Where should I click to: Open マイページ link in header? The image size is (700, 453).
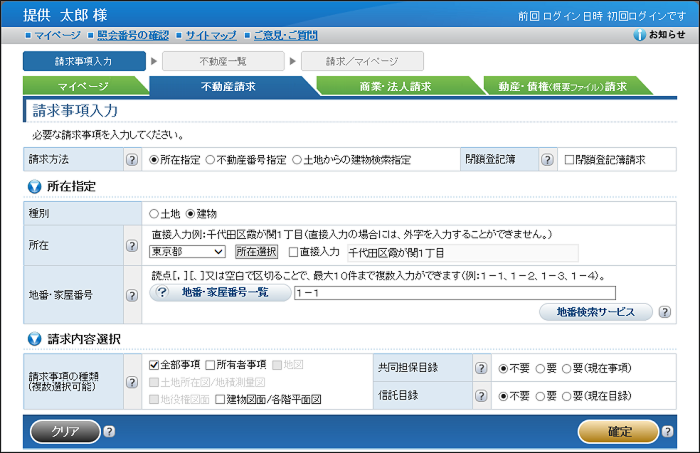57,35
